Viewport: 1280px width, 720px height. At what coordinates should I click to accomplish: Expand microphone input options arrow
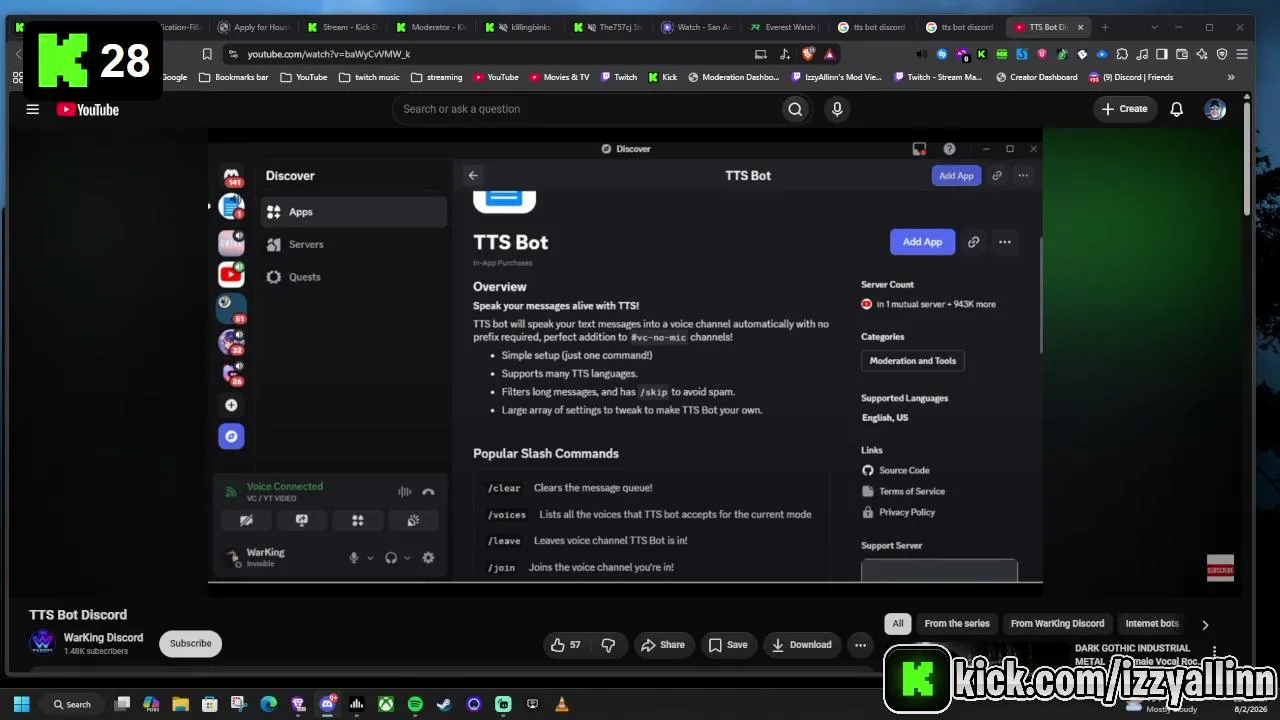pyautogui.click(x=370, y=558)
